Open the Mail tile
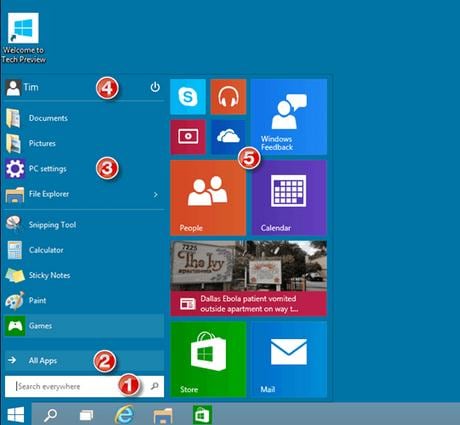This screenshot has height=425, width=460. coord(289,359)
